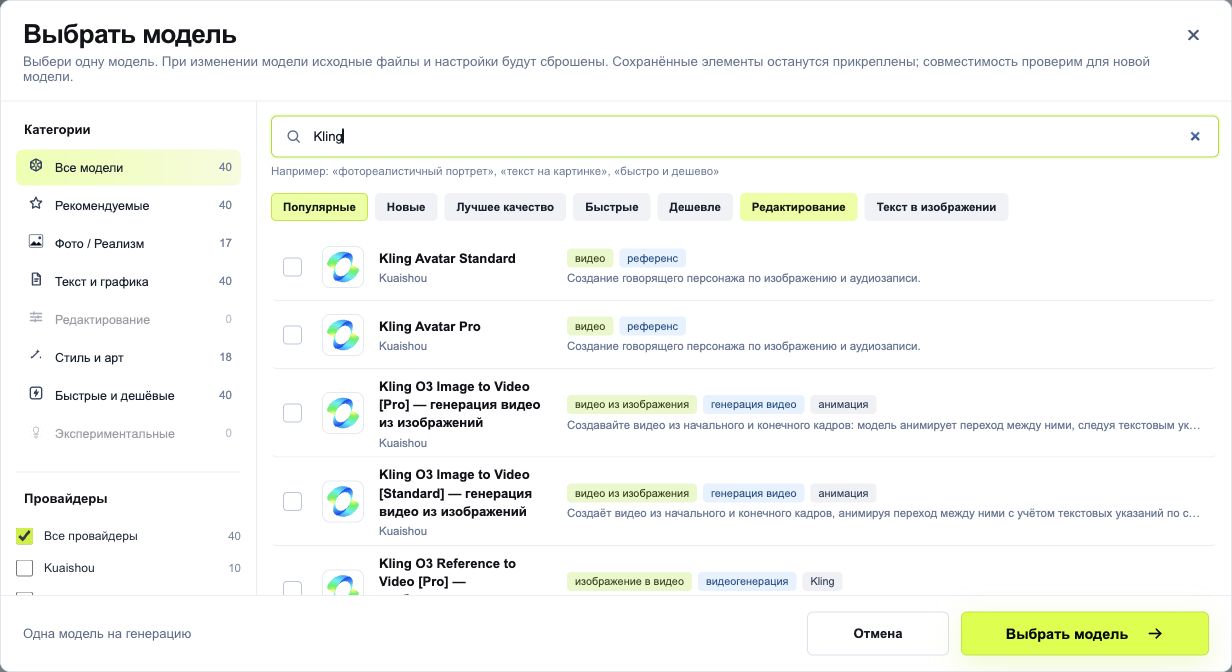Click the Отмена button
1232x672 pixels.
(x=878, y=633)
